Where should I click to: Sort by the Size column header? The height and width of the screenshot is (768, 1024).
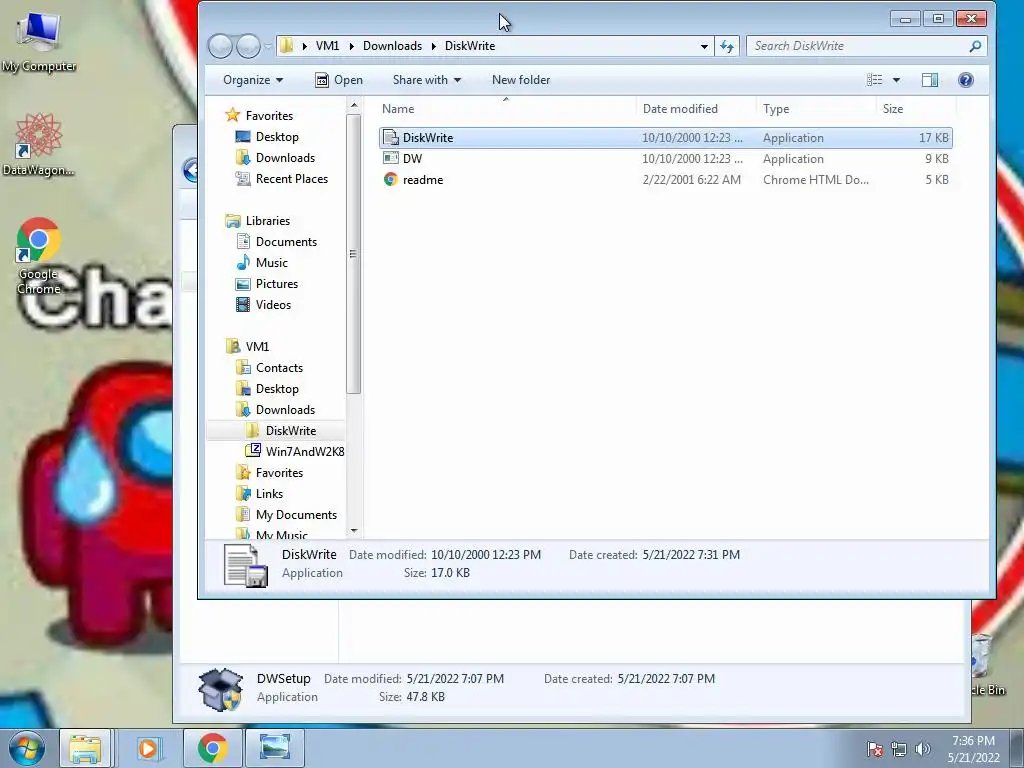(x=916, y=109)
